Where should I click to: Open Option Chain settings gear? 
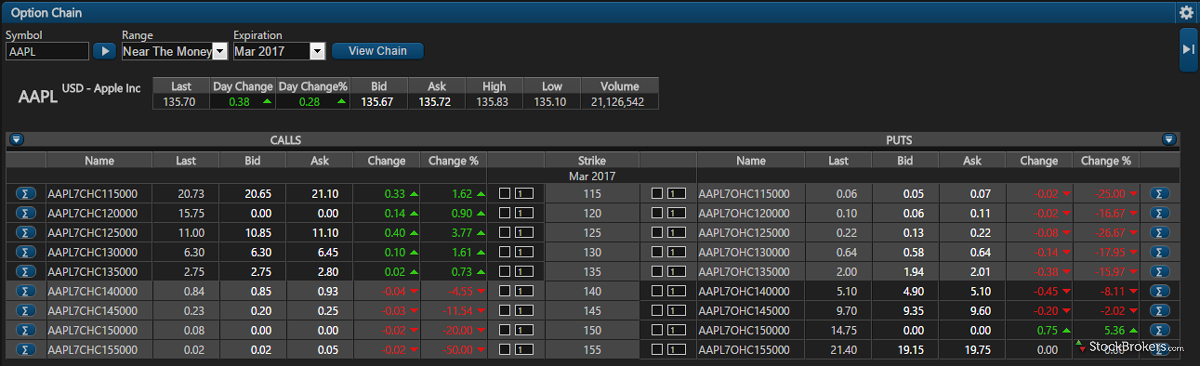(1187, 12)
